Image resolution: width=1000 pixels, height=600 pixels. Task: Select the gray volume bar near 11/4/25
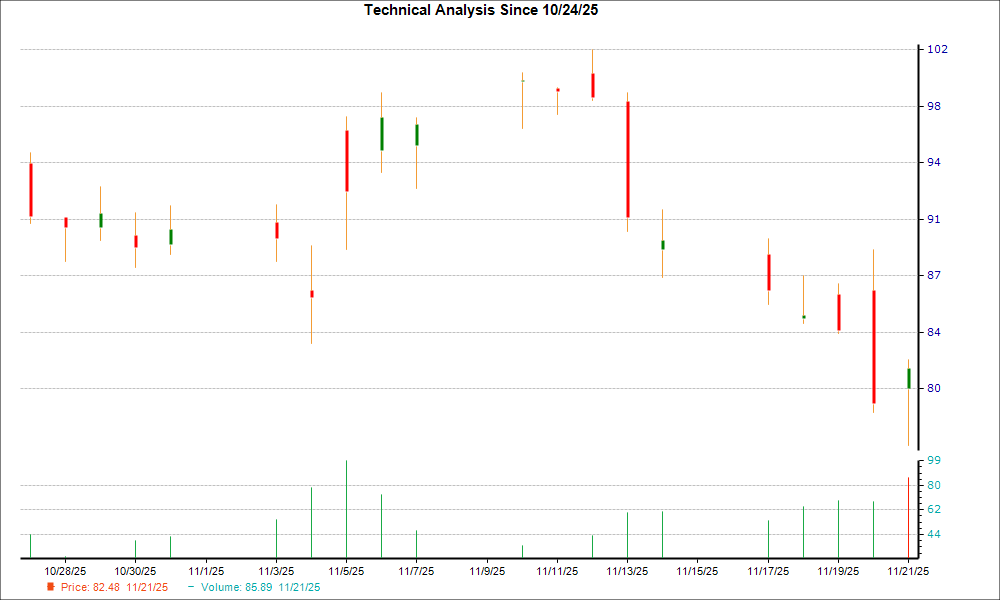coord(311,520)
